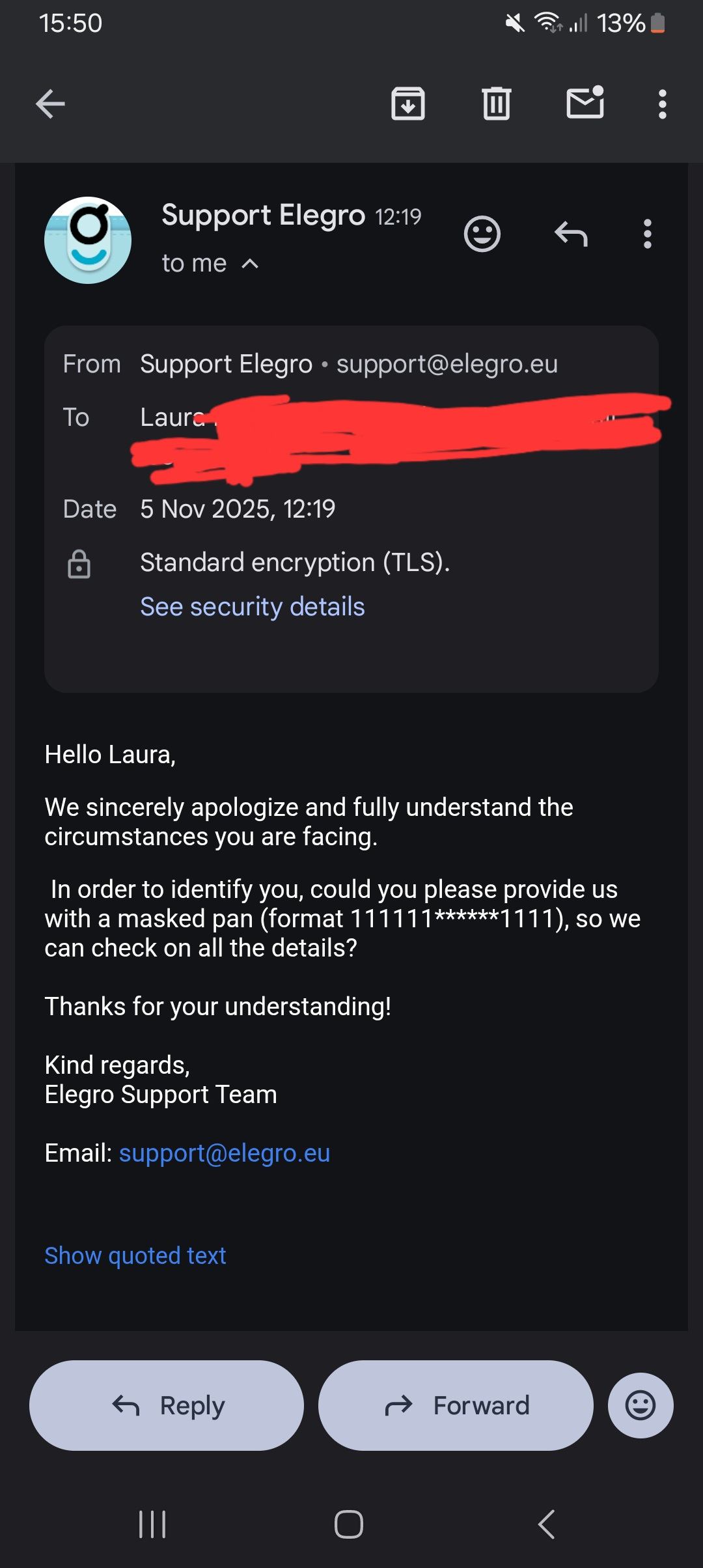Tap the Support Elegro sender avatar
The height and width of the screenshot is (1568, 703).
click(88, 240)
